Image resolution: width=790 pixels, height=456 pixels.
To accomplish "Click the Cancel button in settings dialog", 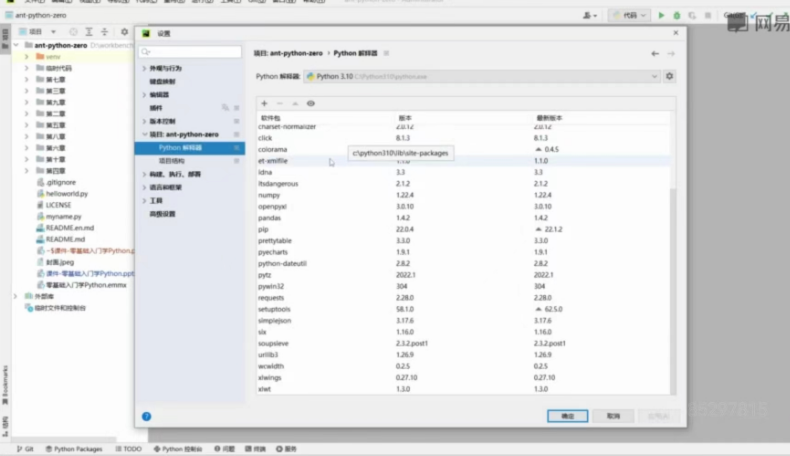I will click(x=613, y=416).
